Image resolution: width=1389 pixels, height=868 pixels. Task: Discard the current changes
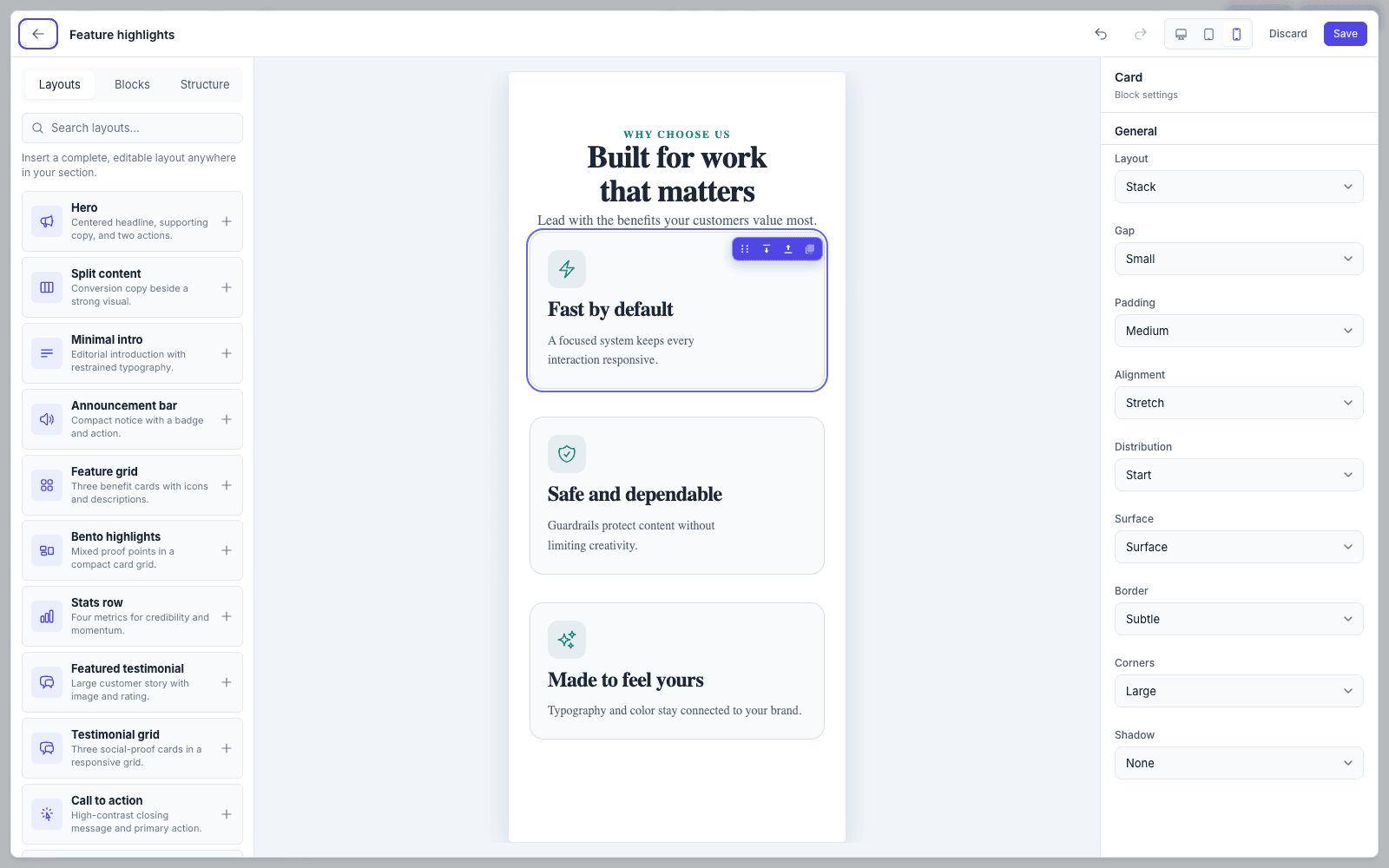click(x=1287, y=34)
